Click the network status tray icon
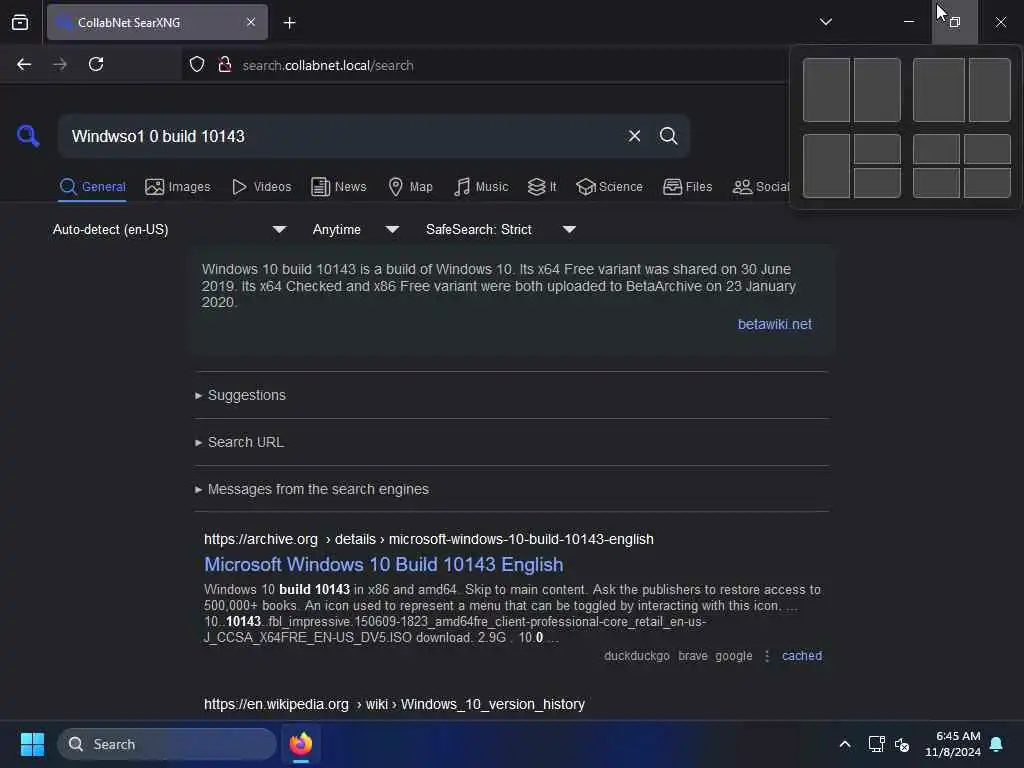The image size is (1024, 768). tap(876, 744)
